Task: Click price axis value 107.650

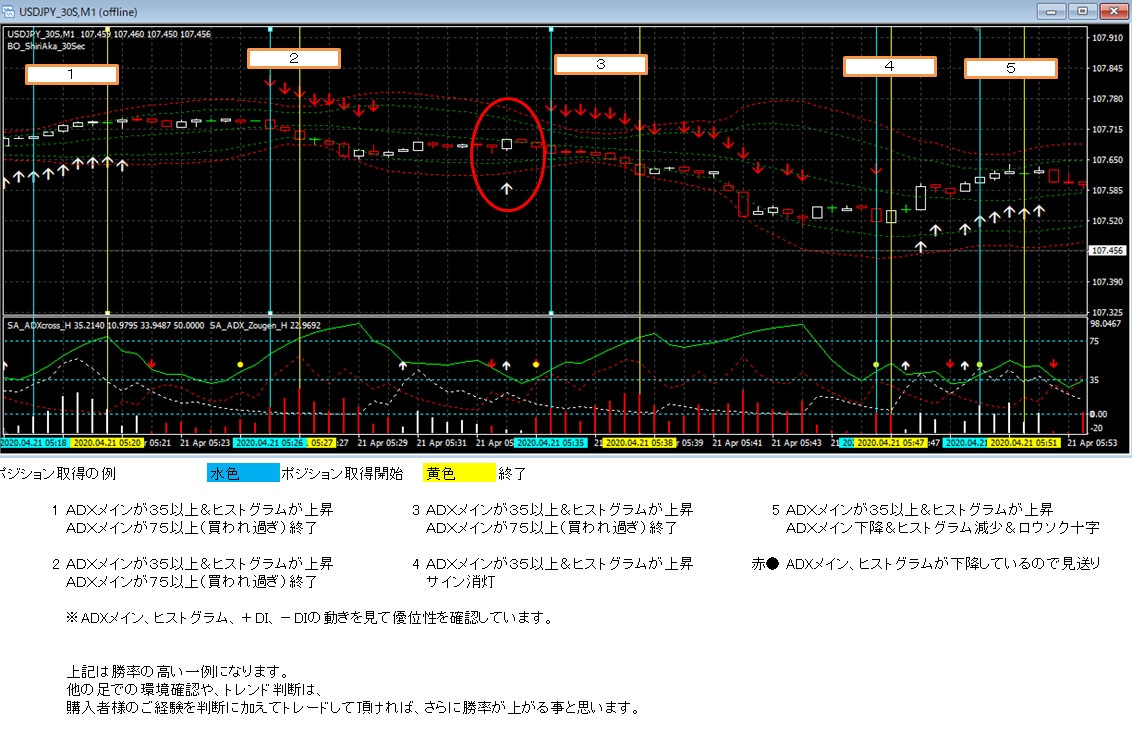Action: [x=1107, y=160]
